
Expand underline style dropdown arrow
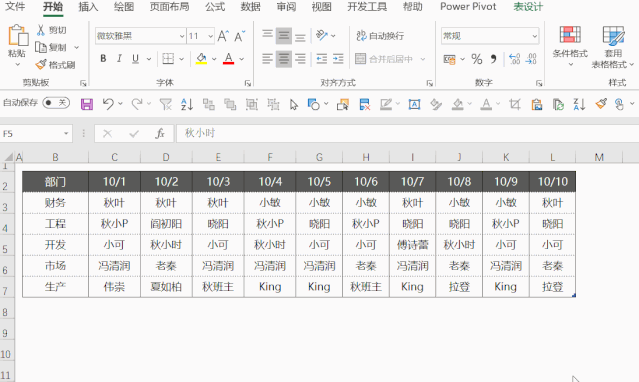pos(149,59)
